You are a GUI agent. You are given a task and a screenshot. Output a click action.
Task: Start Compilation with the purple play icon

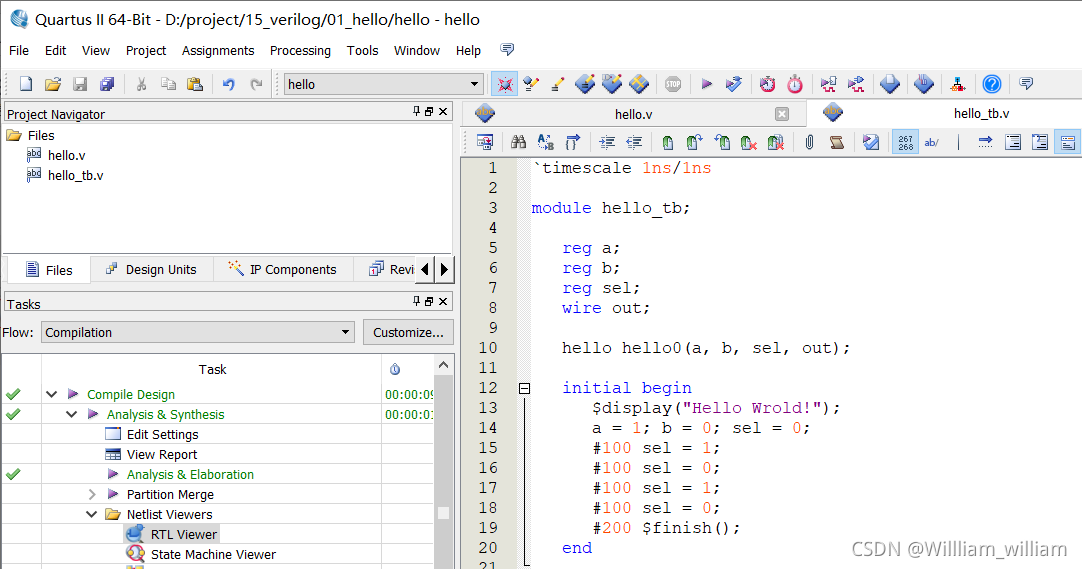pos(707,84)
